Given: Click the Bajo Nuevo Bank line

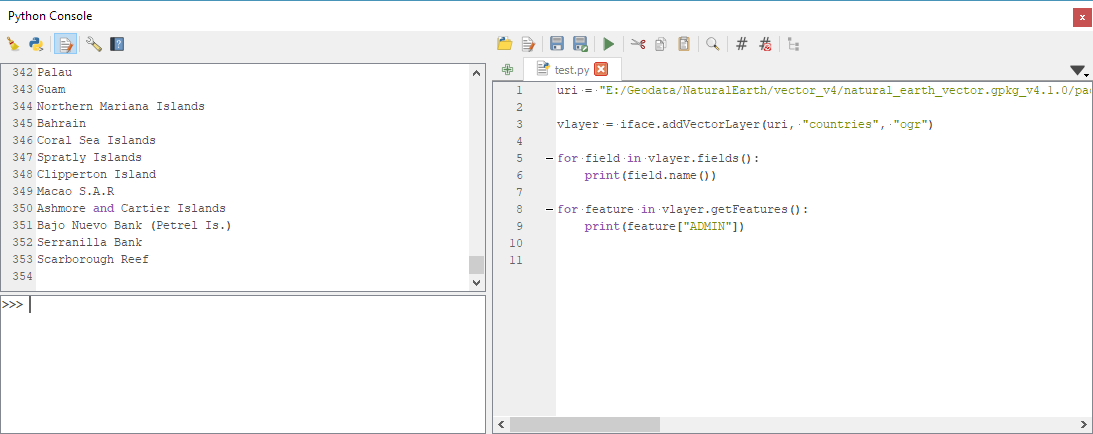Looking at the screenshot, I should pyautogui.click(x=134, y=225).
